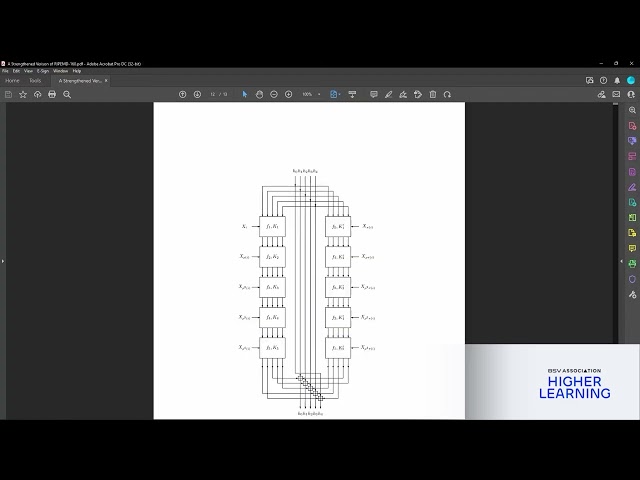This screenshot has height=480, width=640.
Task: Click the scrolling mode toolbar icon
Action: tap(352, 94)
